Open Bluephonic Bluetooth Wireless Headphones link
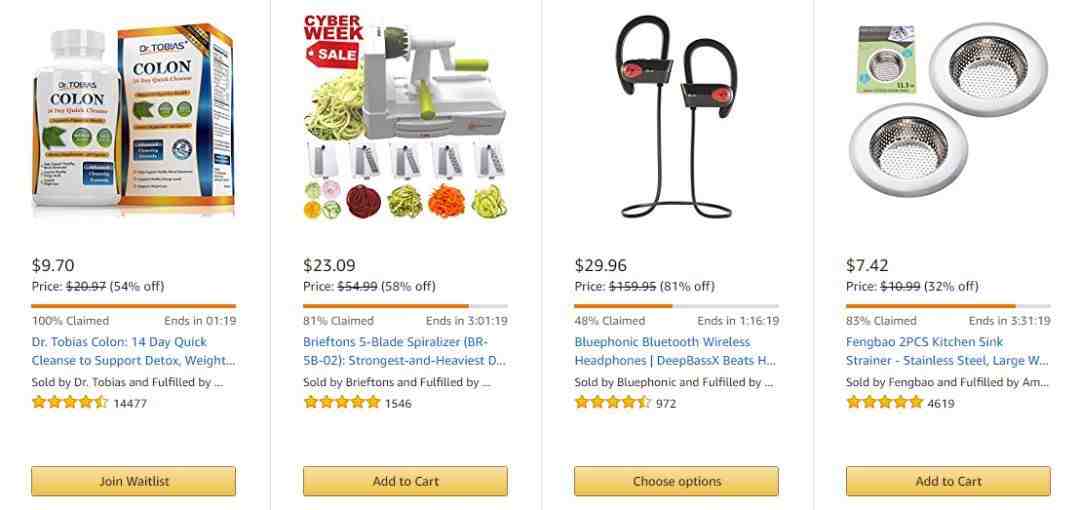 (676, 351)
